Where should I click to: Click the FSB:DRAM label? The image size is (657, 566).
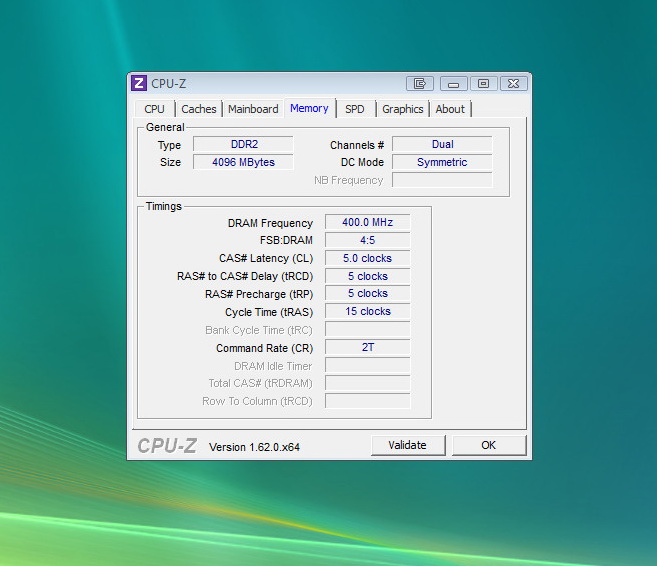[286, 240]
